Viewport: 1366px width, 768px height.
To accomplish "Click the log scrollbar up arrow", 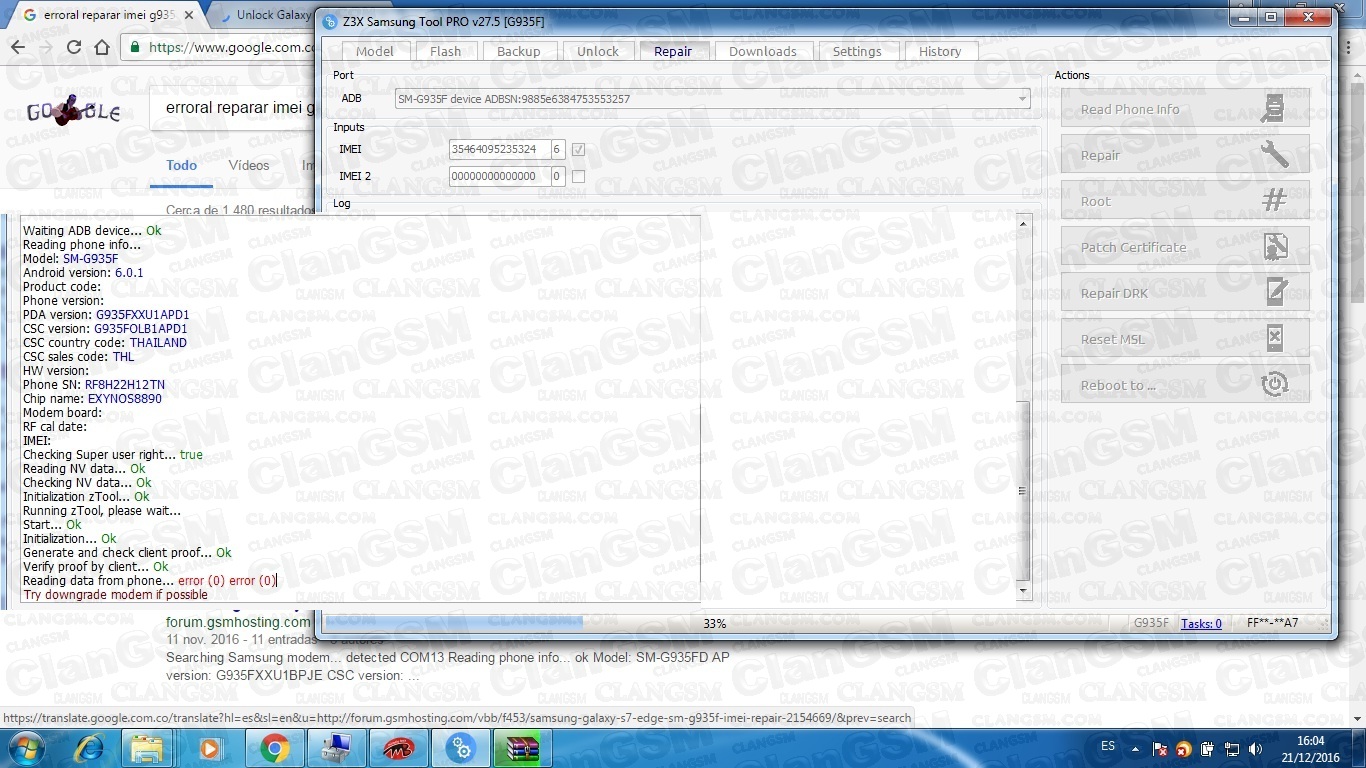I will coord(1023,223).
